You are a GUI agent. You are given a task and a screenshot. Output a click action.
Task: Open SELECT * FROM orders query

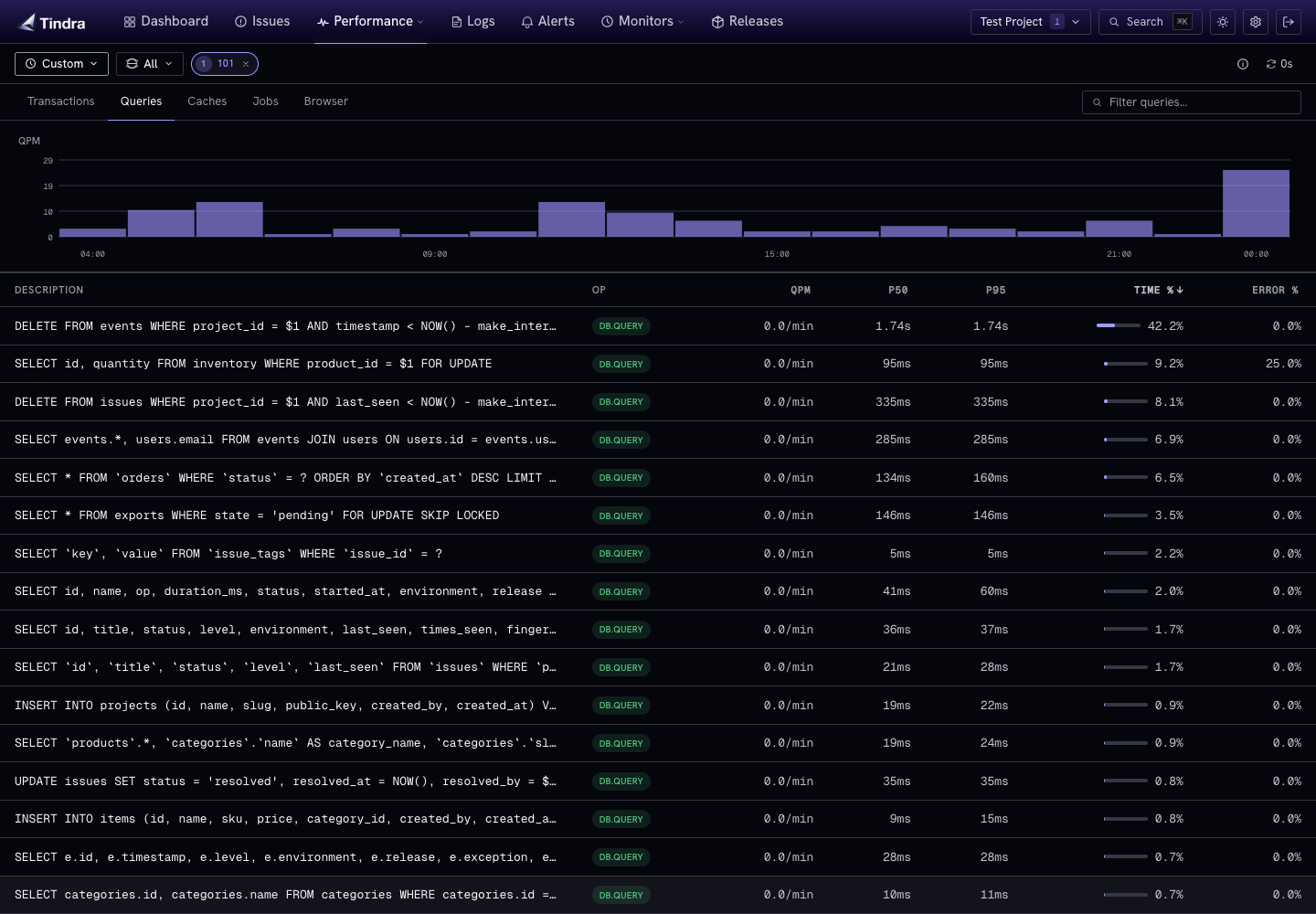[x=658, y=478]
